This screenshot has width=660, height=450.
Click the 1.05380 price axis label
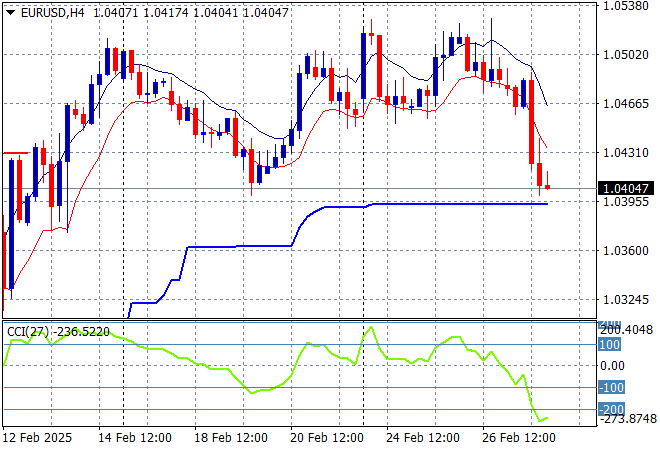(x=625, y=5)
